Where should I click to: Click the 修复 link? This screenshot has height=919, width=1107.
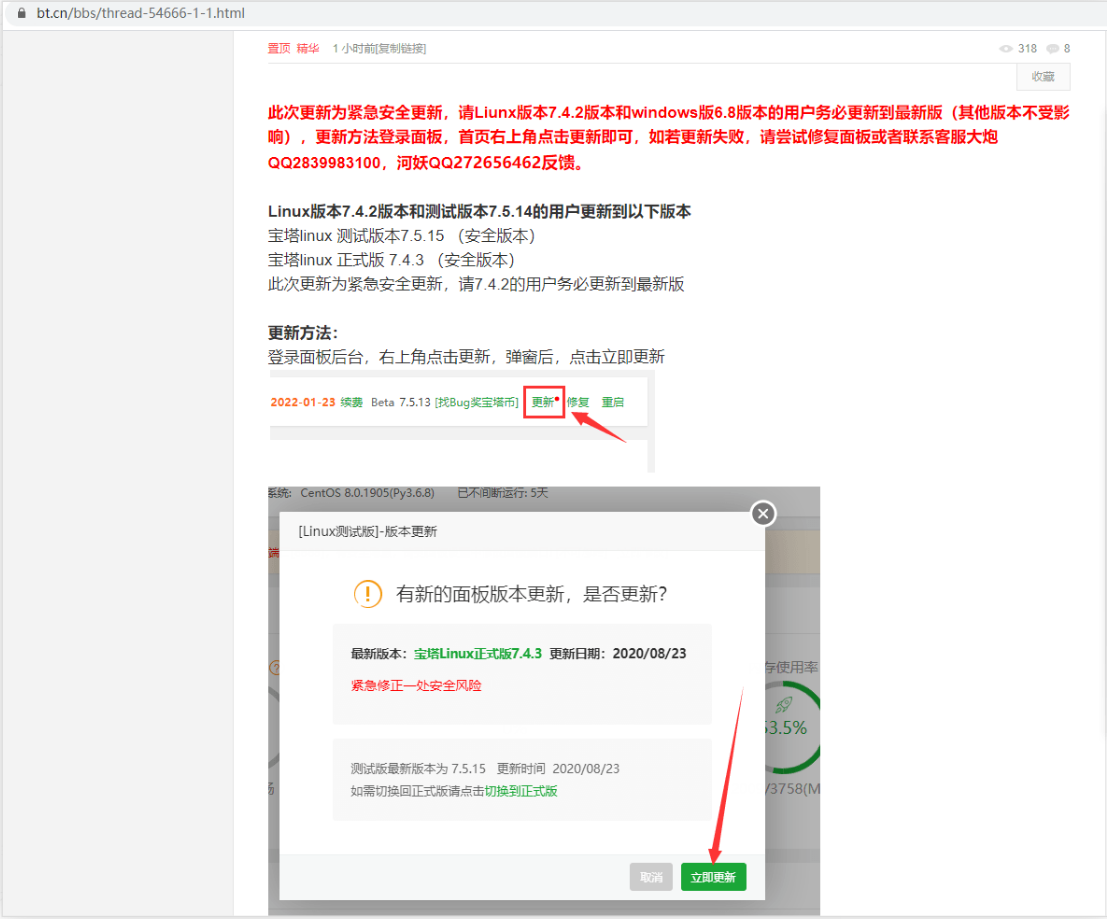[x=578, y=402]
